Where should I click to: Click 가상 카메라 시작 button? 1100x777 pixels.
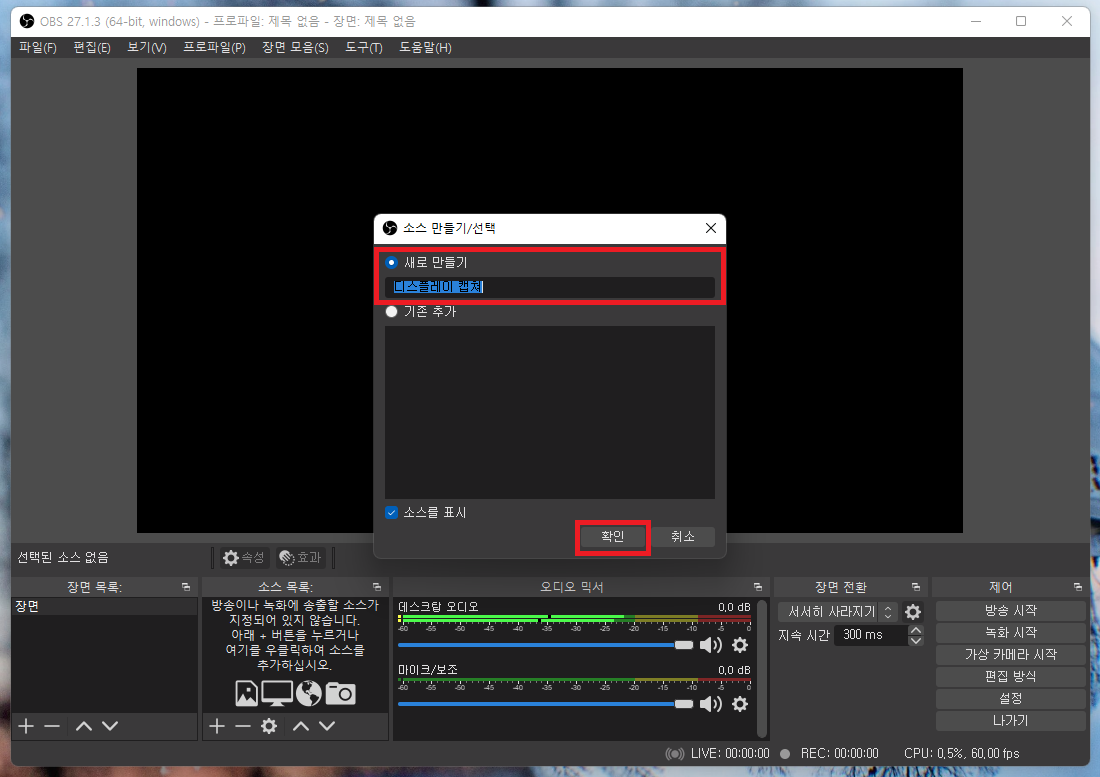click(1010, 654)
